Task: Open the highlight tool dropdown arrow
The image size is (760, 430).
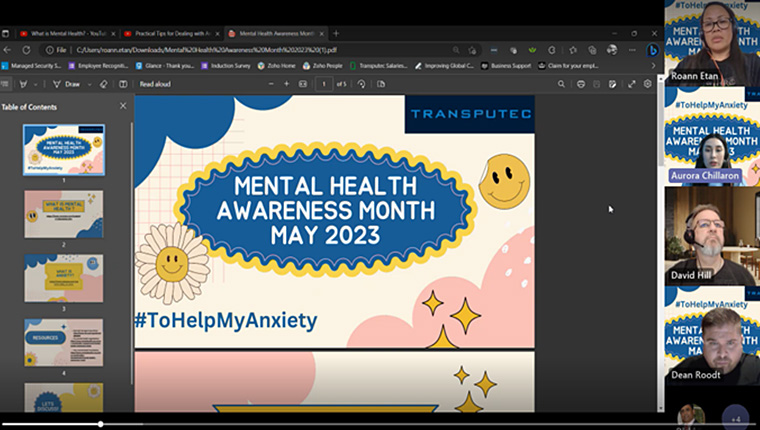Action: point(37,84)
